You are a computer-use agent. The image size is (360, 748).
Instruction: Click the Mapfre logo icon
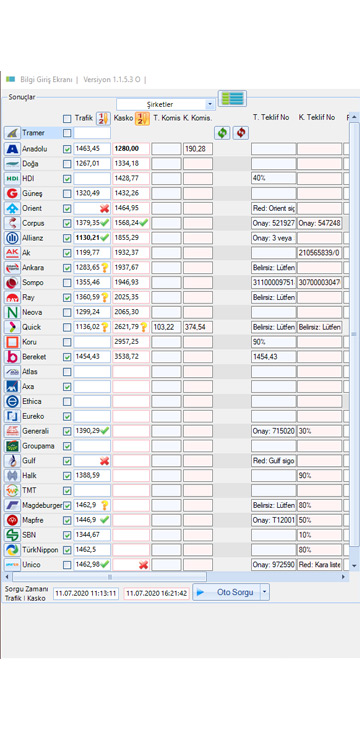pos(12,520)
